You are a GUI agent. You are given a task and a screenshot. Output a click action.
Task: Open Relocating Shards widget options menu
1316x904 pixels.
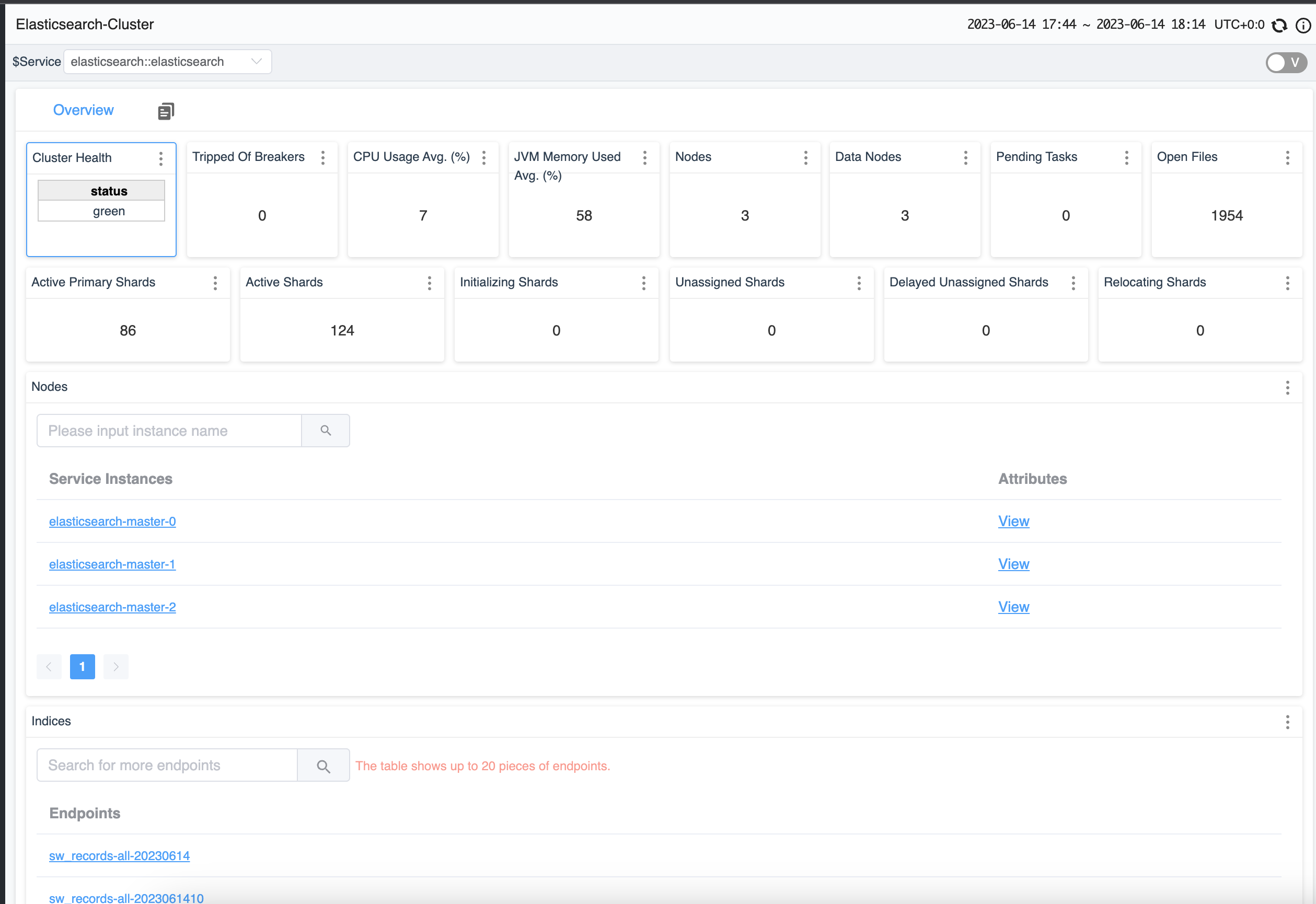[1287, 283]
